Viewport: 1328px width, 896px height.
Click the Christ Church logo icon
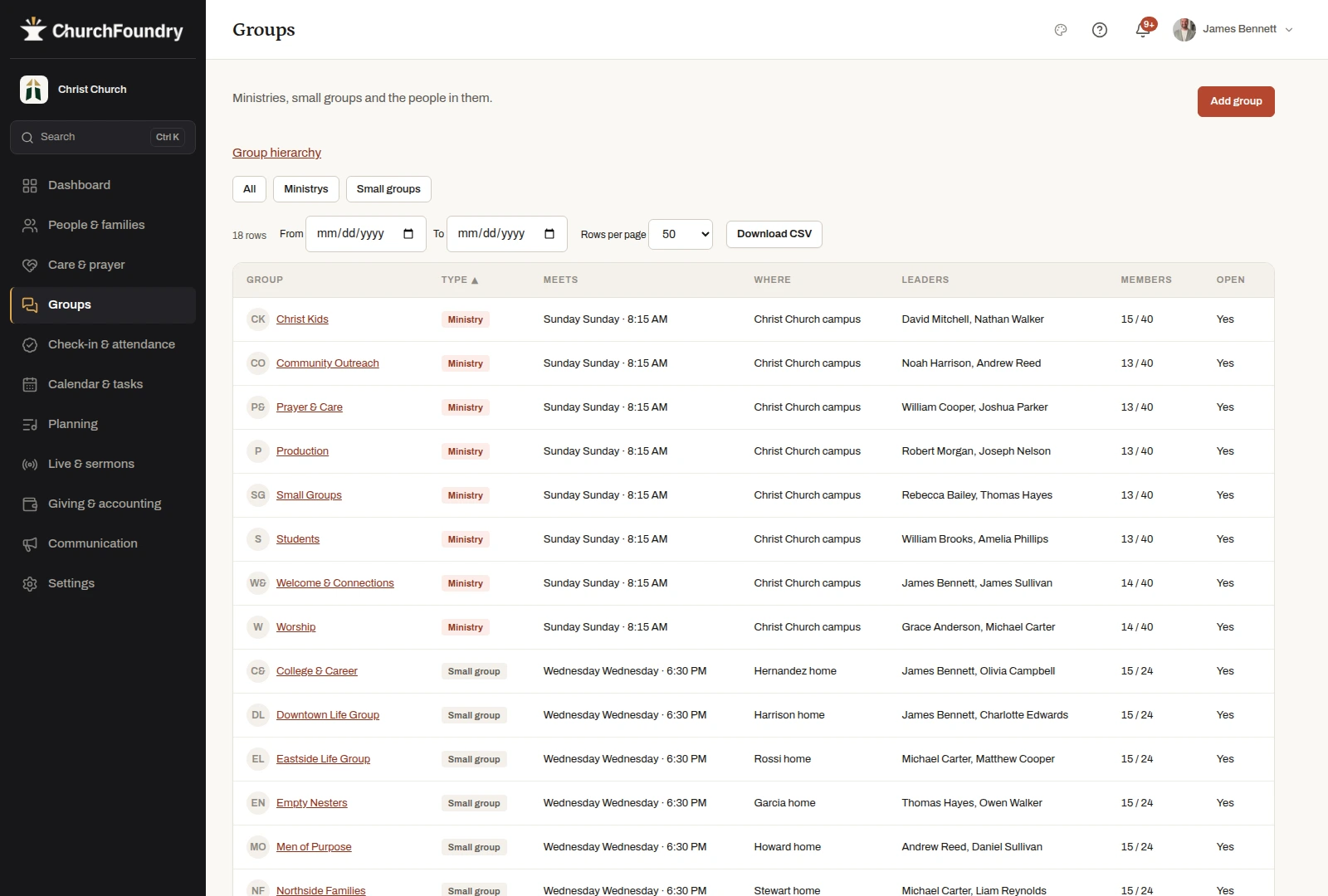[34, 90]
